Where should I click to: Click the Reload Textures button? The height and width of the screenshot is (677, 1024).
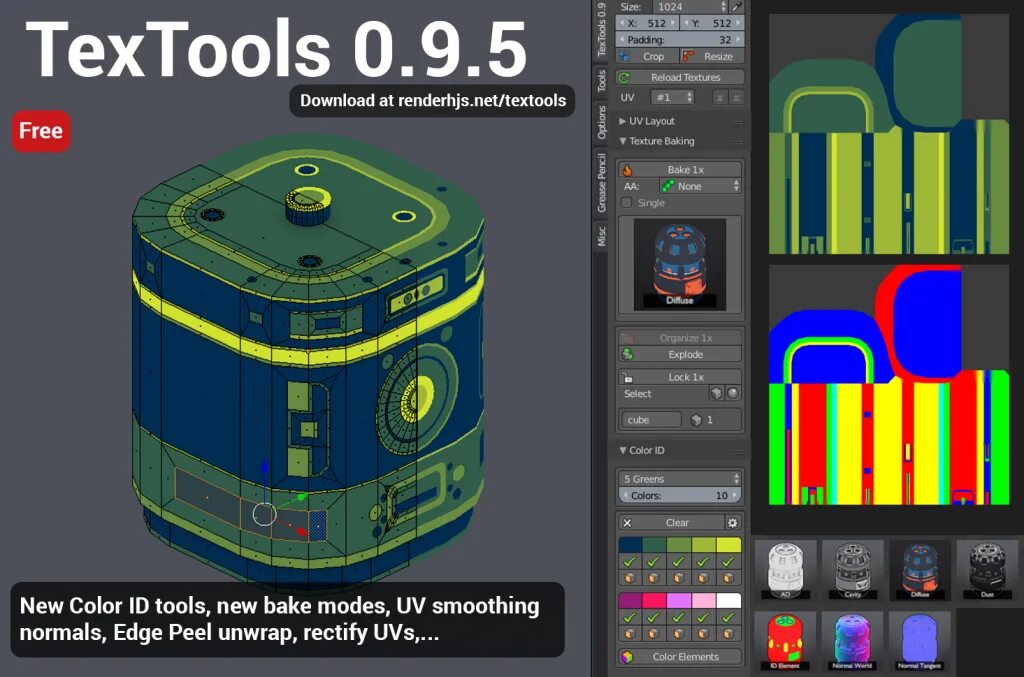click(x=680, y=78)
